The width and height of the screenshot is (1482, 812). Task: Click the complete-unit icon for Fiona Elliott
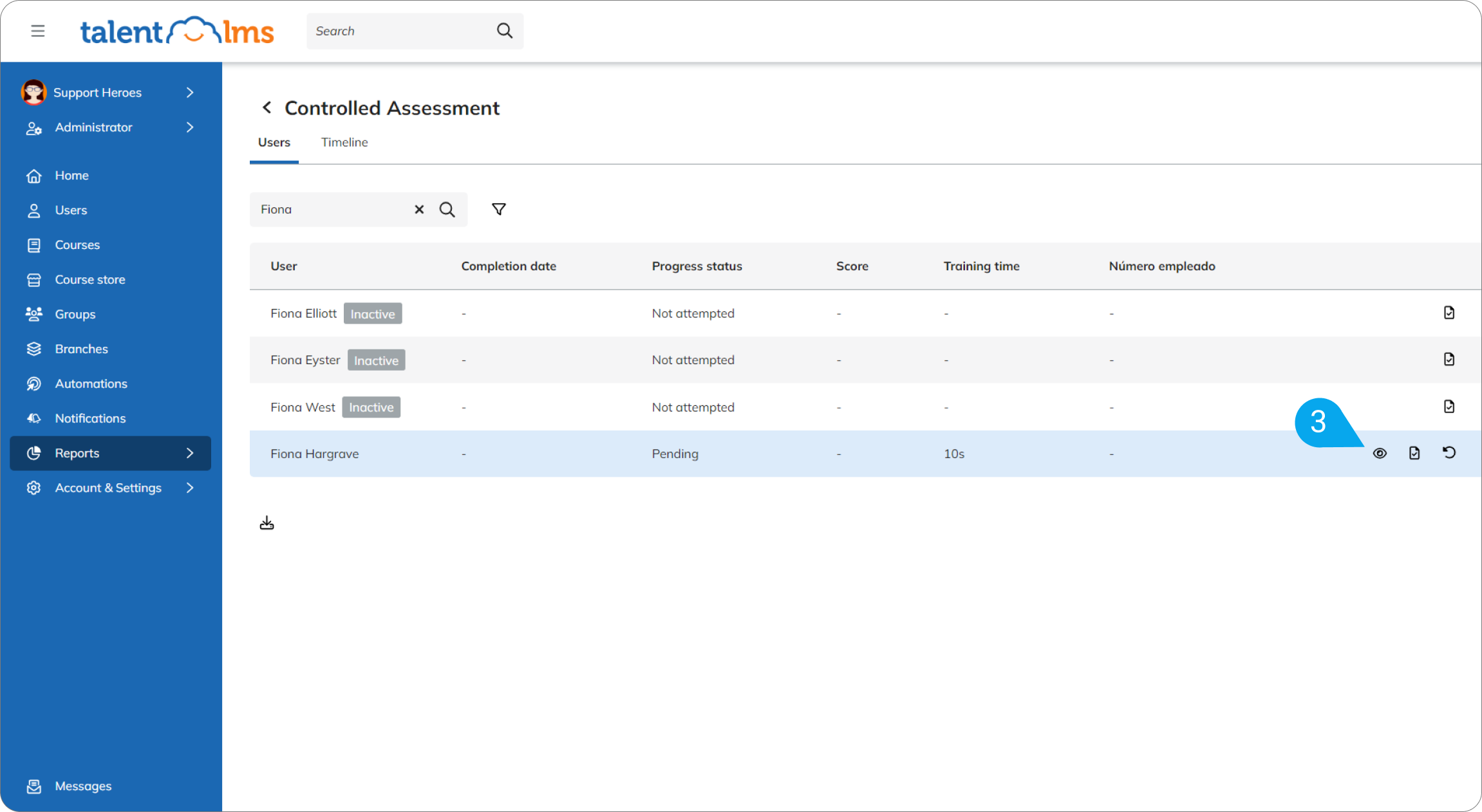click(1449, 313)
